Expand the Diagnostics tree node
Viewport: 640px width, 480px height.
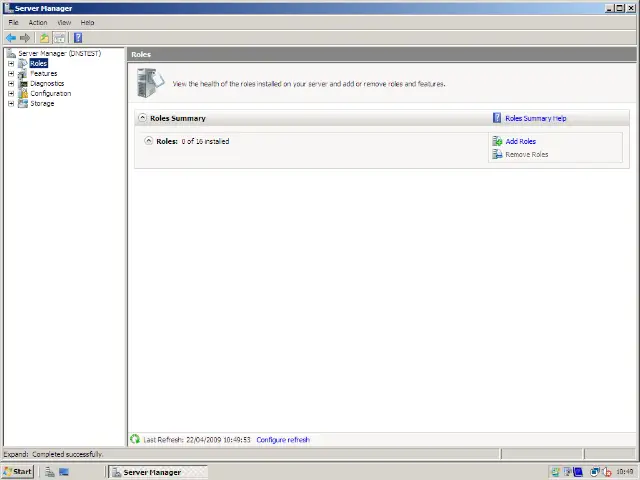[11, 84]
